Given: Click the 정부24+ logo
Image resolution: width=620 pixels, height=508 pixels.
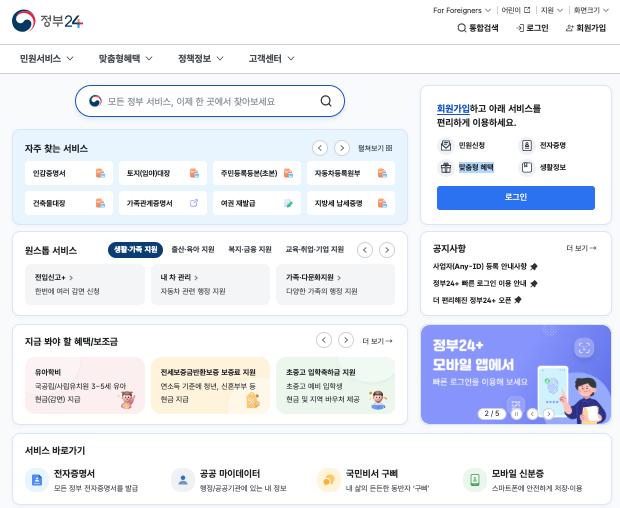Looking at the screenshot, I should [47, 21].
